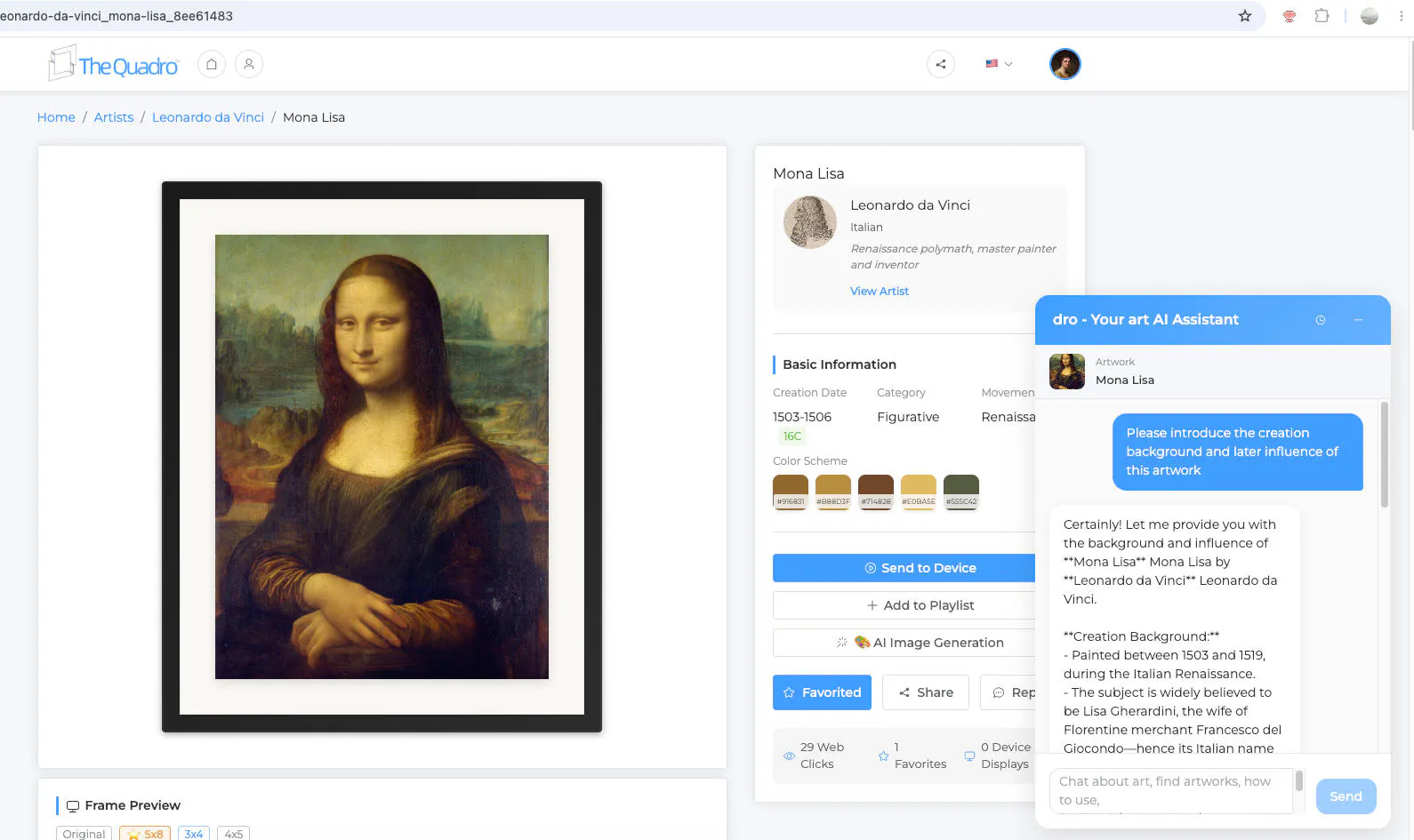Image resolution: width=1414 pixels, height=840 pixels.
Task: Expand the language flag dropdown
Action: click(x=999, y=64)
